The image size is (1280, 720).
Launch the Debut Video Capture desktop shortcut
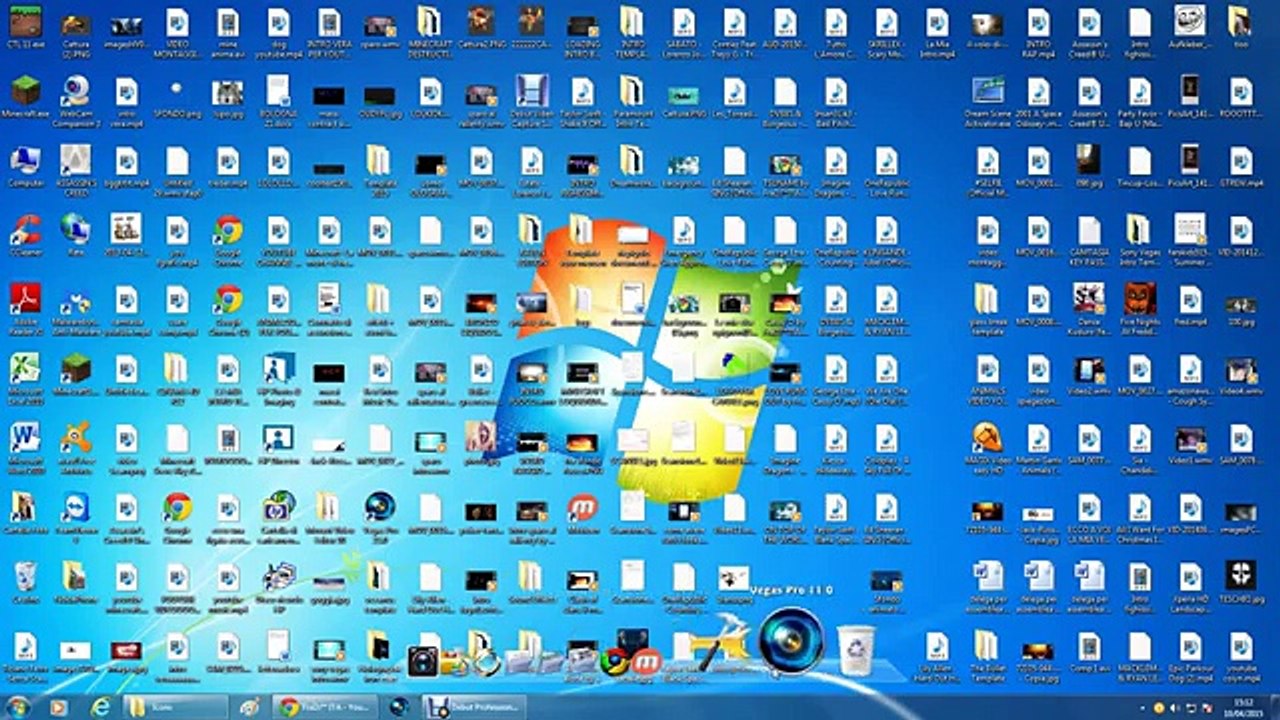(532, 98)
